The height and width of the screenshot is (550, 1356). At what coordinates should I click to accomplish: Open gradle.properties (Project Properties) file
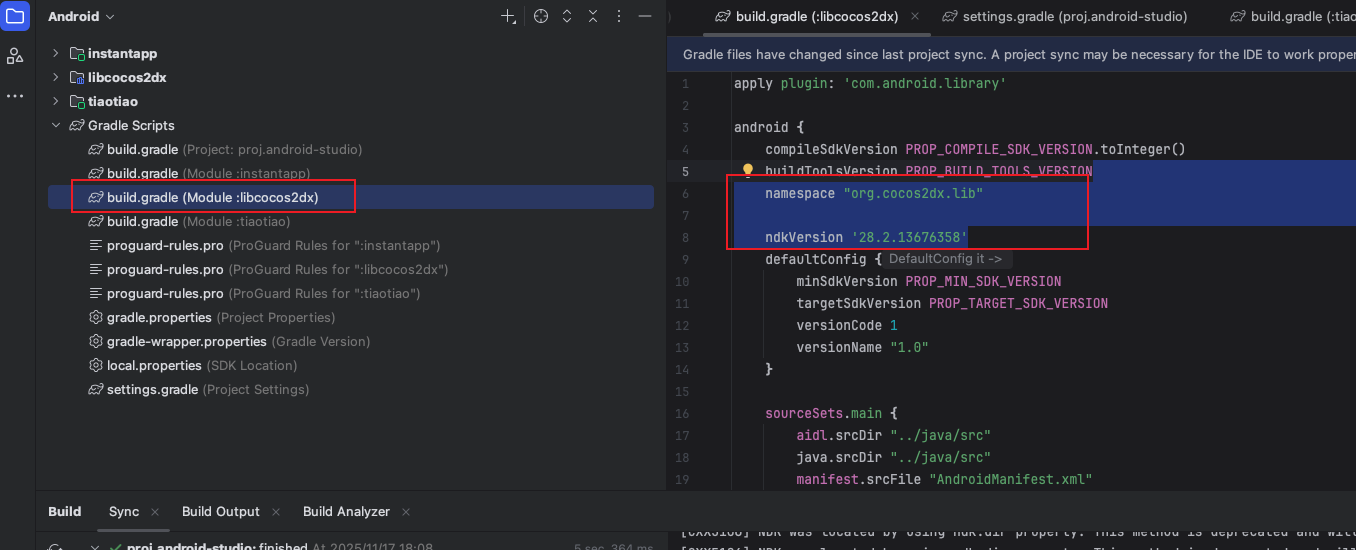(x=159, y=317)
